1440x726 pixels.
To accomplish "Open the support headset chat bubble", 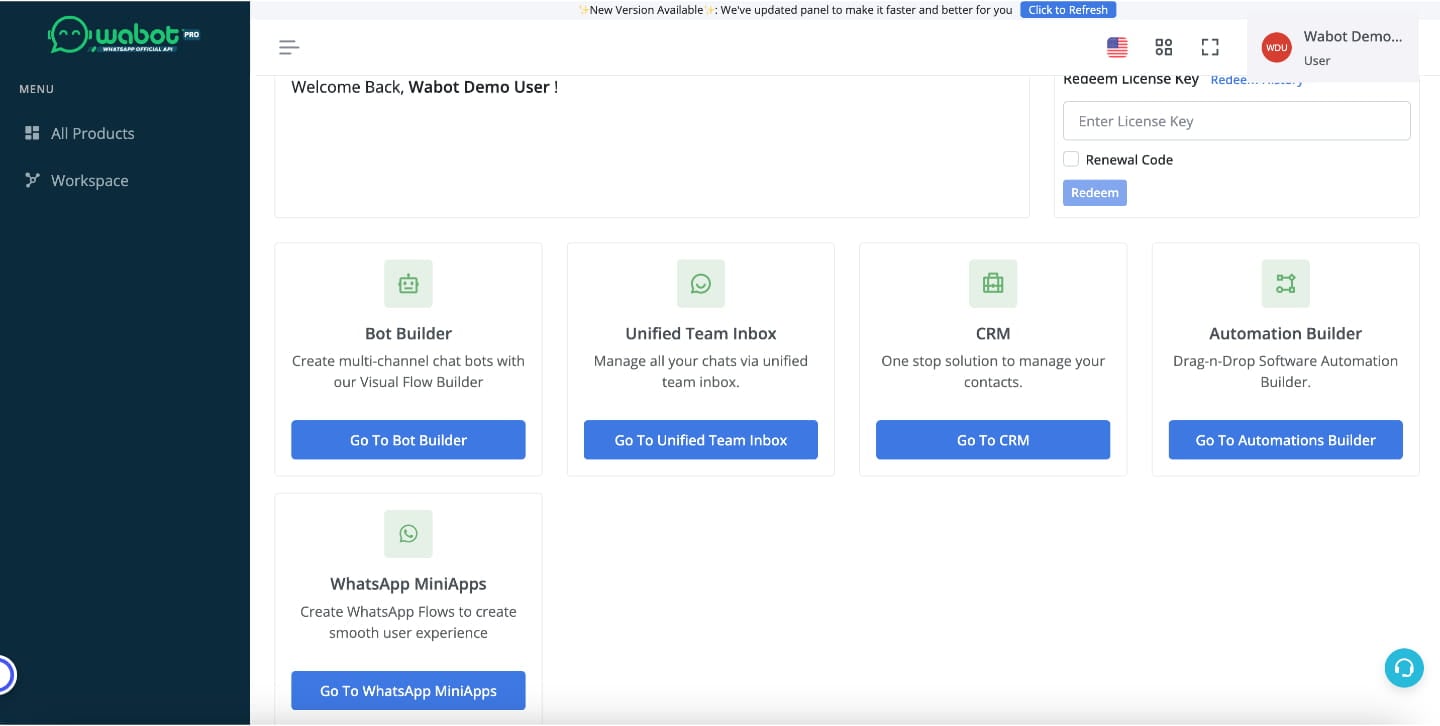I will (1403, 668).
